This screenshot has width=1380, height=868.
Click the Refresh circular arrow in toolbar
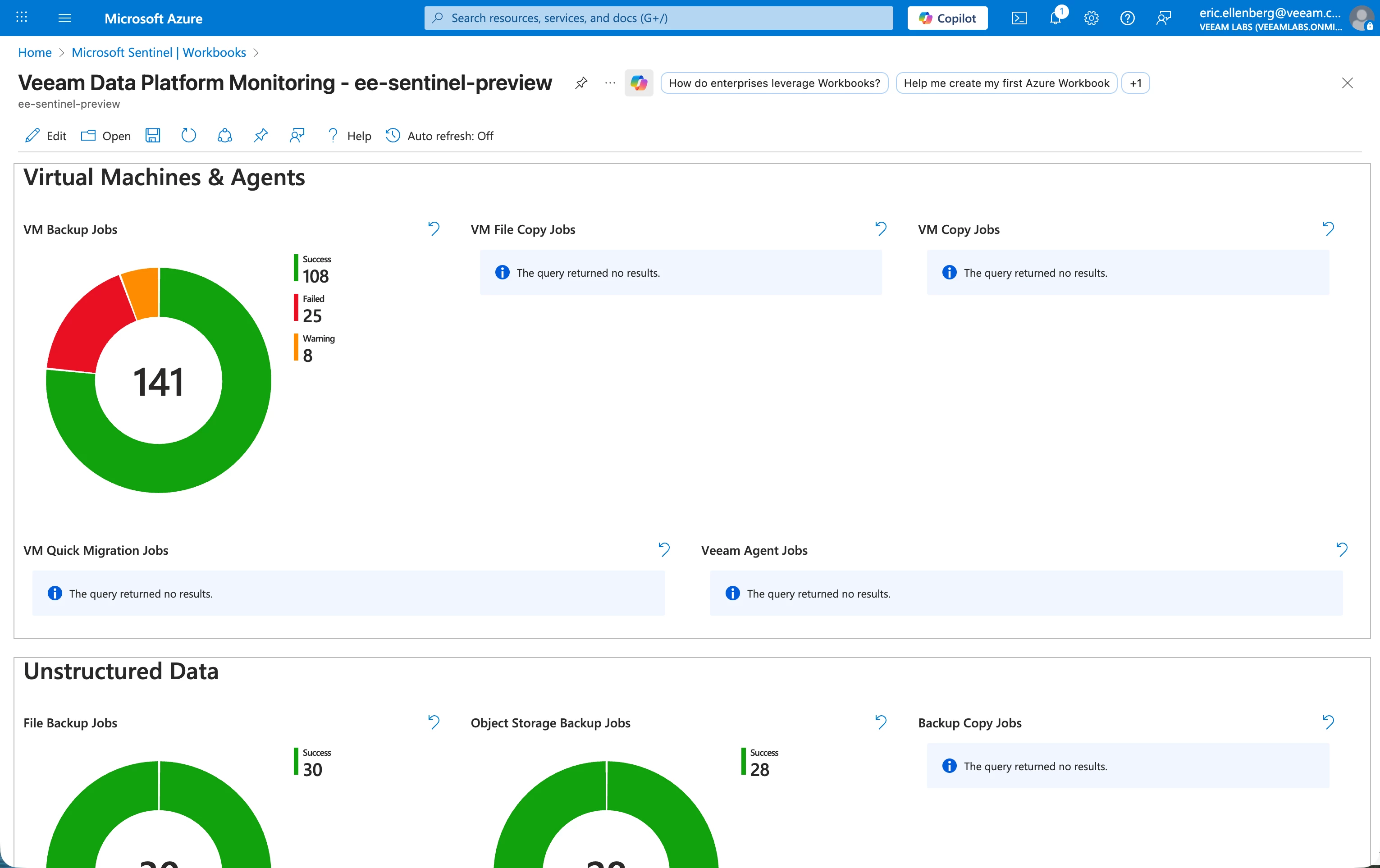coord(188,136)
